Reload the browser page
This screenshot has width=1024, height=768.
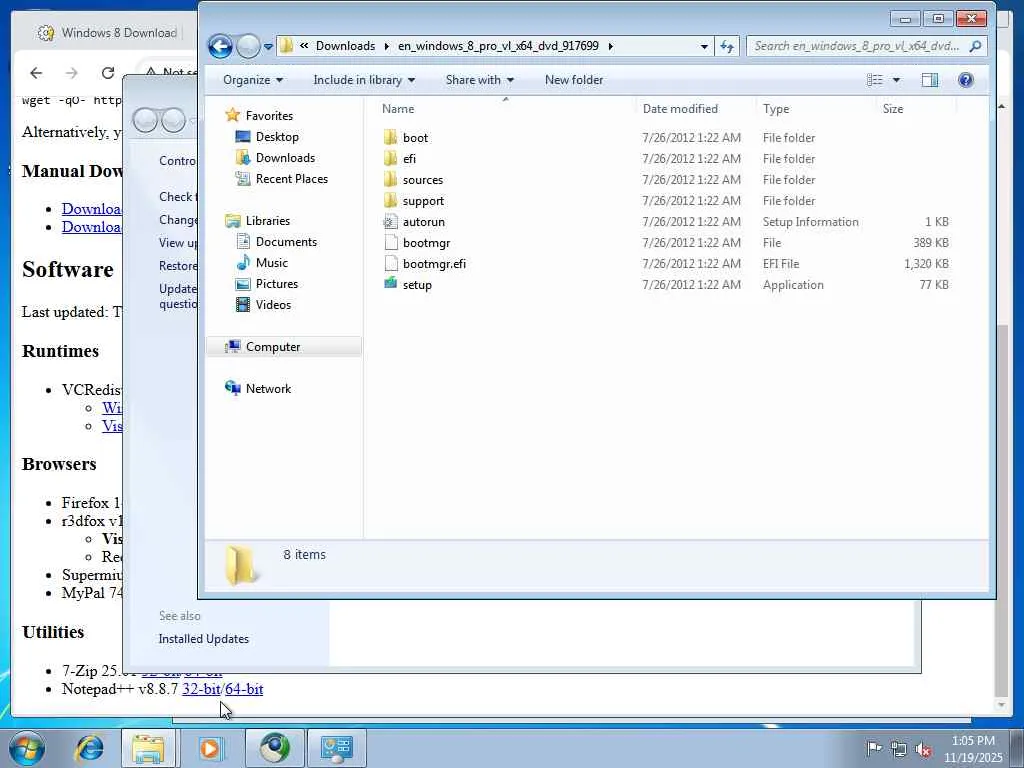108,73
